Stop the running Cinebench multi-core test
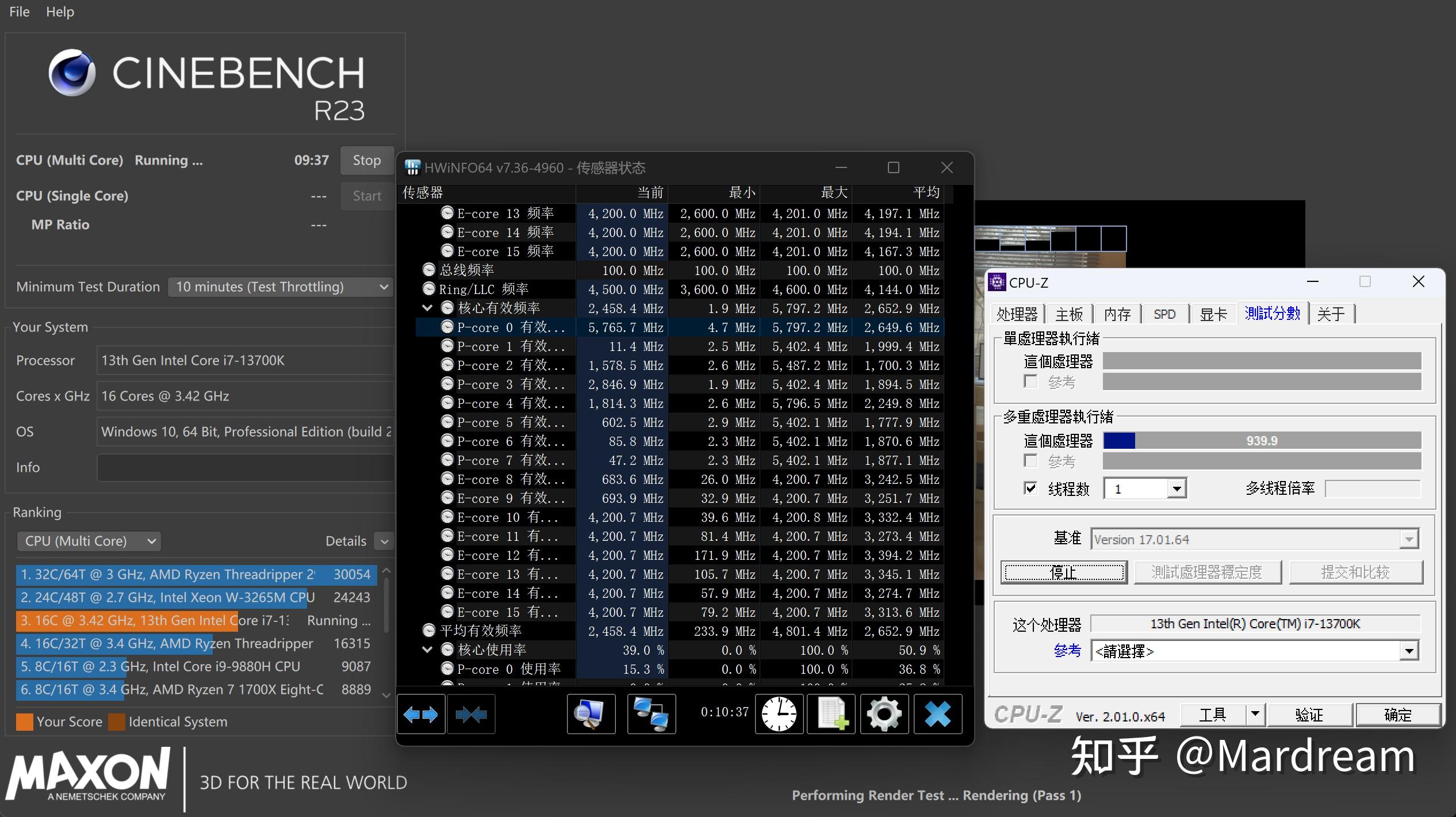Image resolution: width=1456 pixels, height=817 pixels. [x=366, y=160]
